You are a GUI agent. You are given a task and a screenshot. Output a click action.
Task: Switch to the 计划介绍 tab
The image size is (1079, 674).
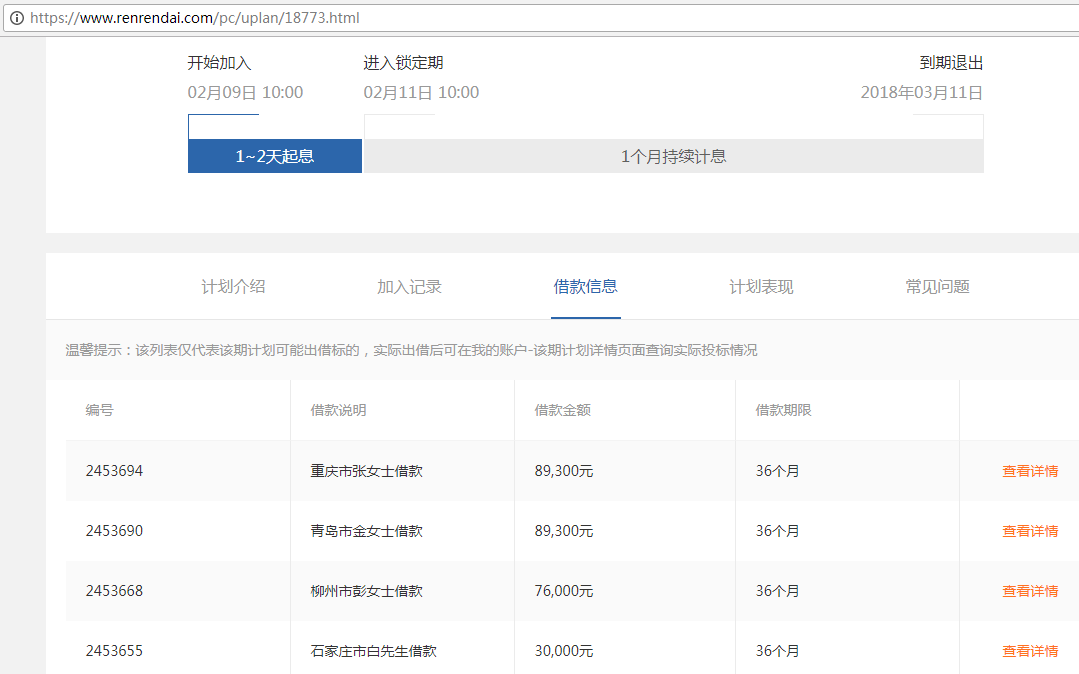[233, 287]
